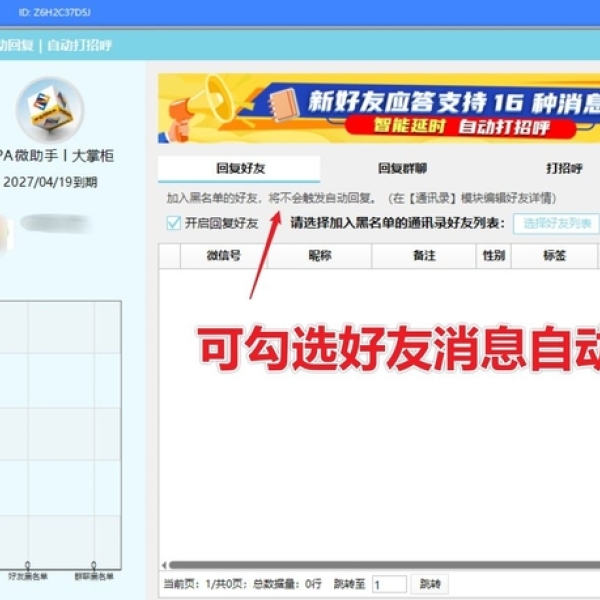Click the 选择好友列表 button

[557, 223]
